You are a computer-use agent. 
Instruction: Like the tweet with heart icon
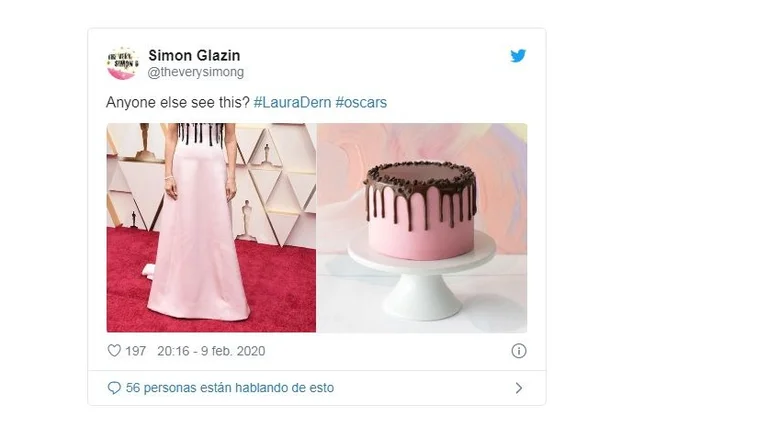click(114, 351)
